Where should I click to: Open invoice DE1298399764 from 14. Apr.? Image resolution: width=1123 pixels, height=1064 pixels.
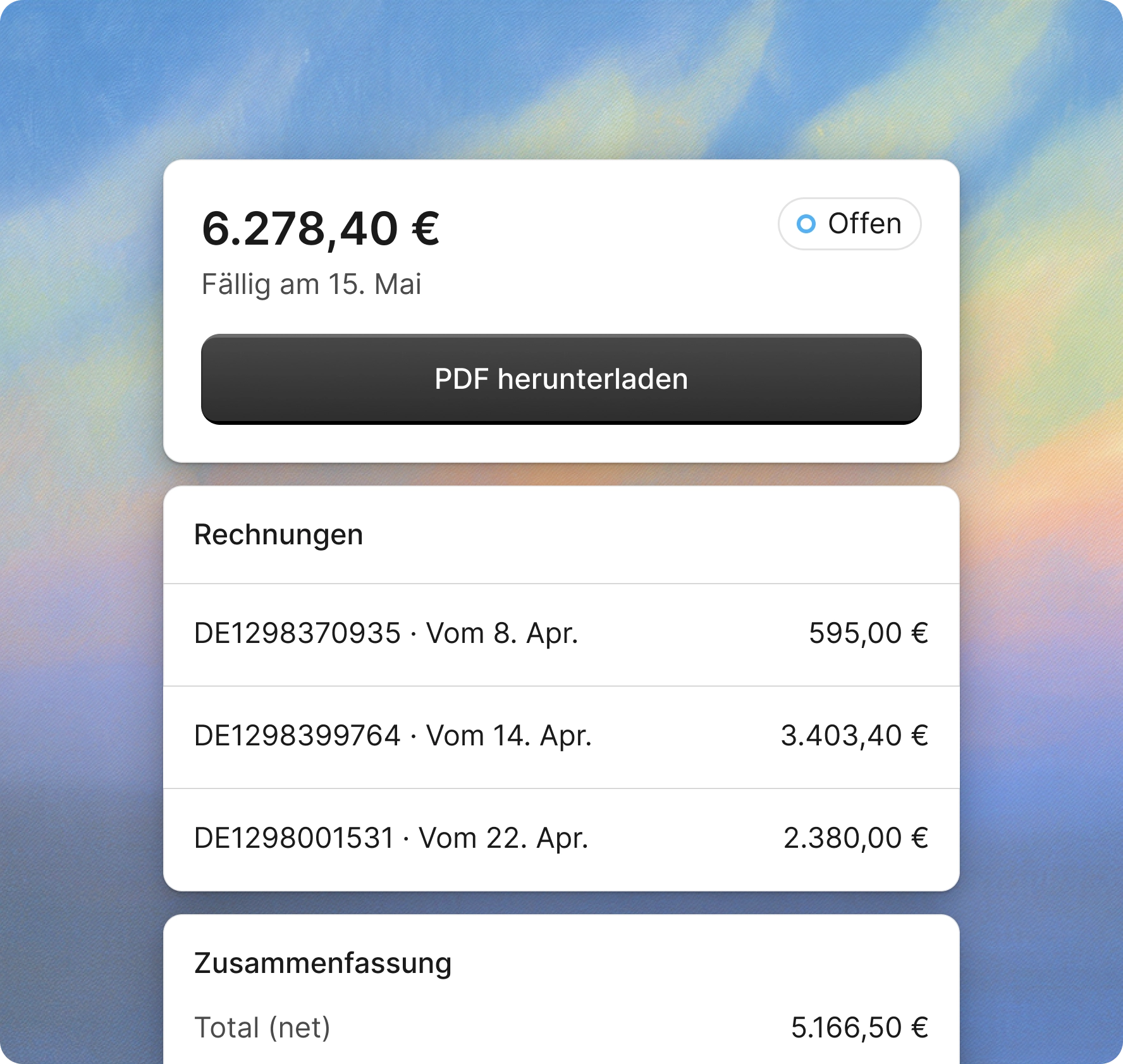pos(393,735)
